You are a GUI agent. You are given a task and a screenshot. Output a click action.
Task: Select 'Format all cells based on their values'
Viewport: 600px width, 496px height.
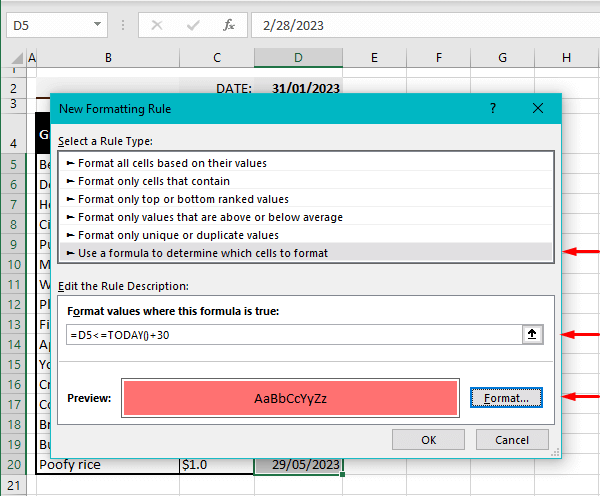[172, 163]
